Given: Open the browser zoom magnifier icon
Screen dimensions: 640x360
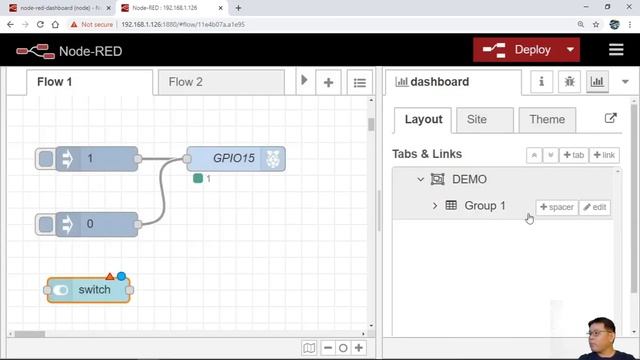Looking at the screenshot, I should pos(580,24).
